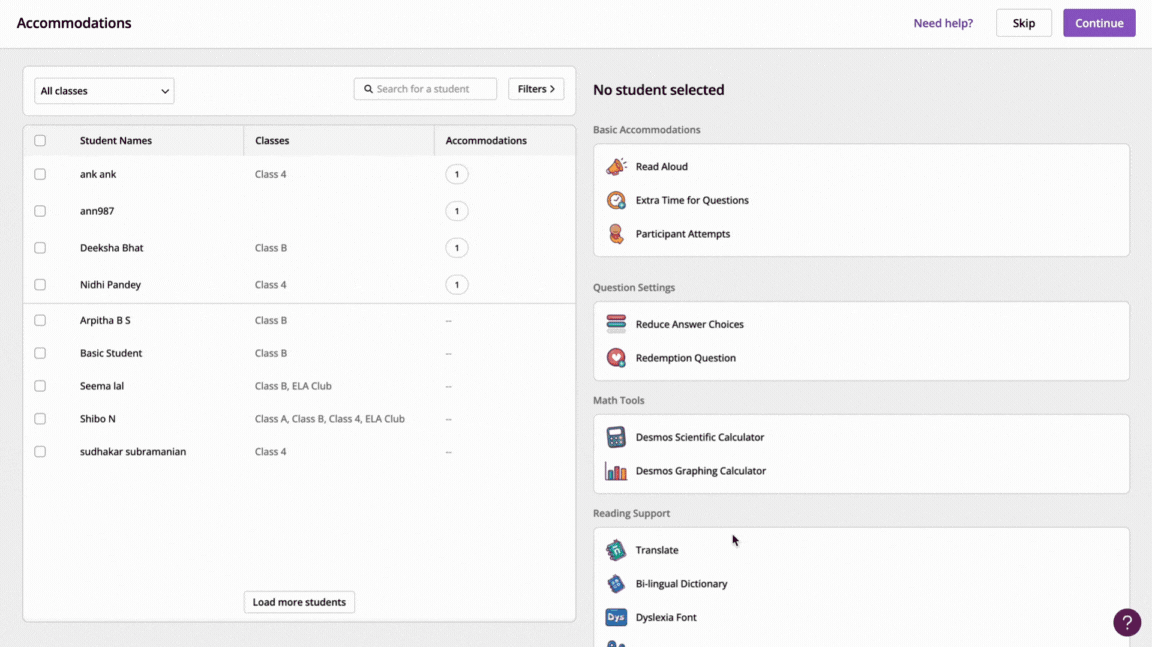Click 'Class A, Class B, Class 4, ELA Club' cell
The height and width of the screenshot is (647, 1152).
tap(330, 419)
